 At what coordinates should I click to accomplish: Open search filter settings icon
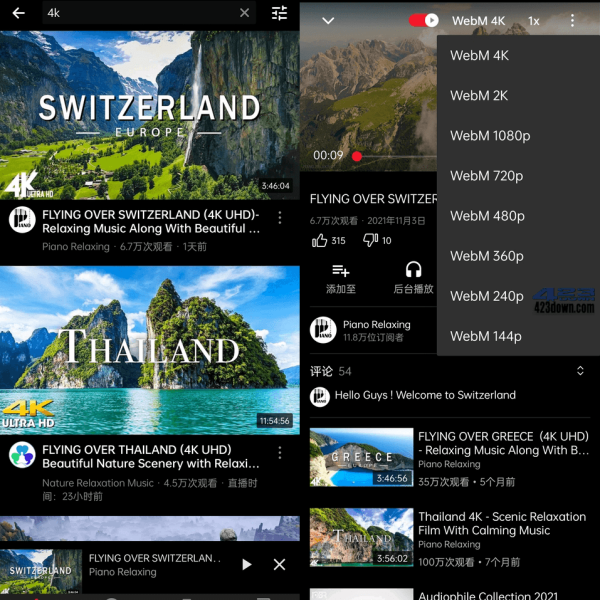[279, 13]
